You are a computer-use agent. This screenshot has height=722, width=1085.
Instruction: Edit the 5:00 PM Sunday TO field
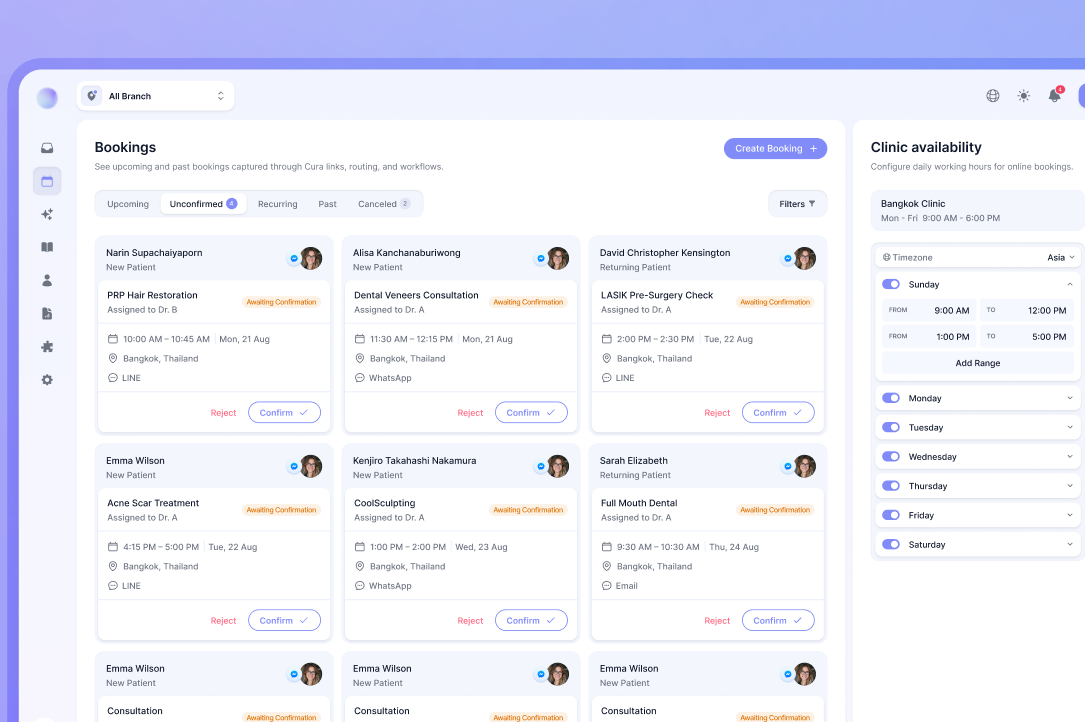[x=1027, y=336]
